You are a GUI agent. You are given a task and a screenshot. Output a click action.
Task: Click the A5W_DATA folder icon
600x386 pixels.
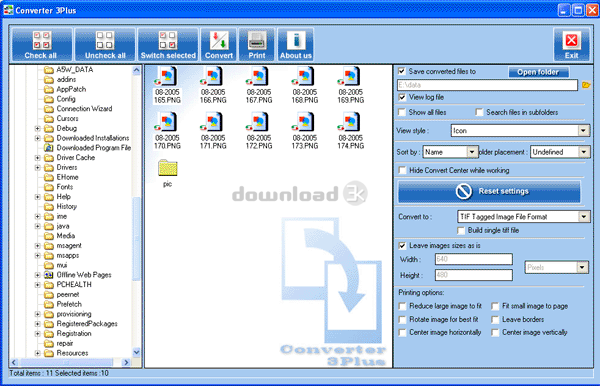pyautogui.click(x=49, y=70)
